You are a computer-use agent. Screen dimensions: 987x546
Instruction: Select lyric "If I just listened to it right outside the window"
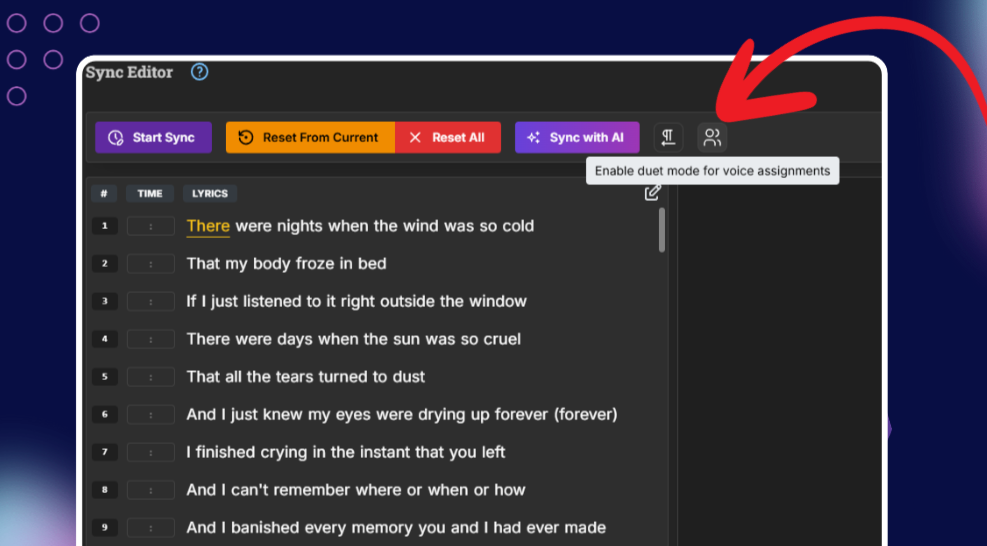[x=356, y=301]
